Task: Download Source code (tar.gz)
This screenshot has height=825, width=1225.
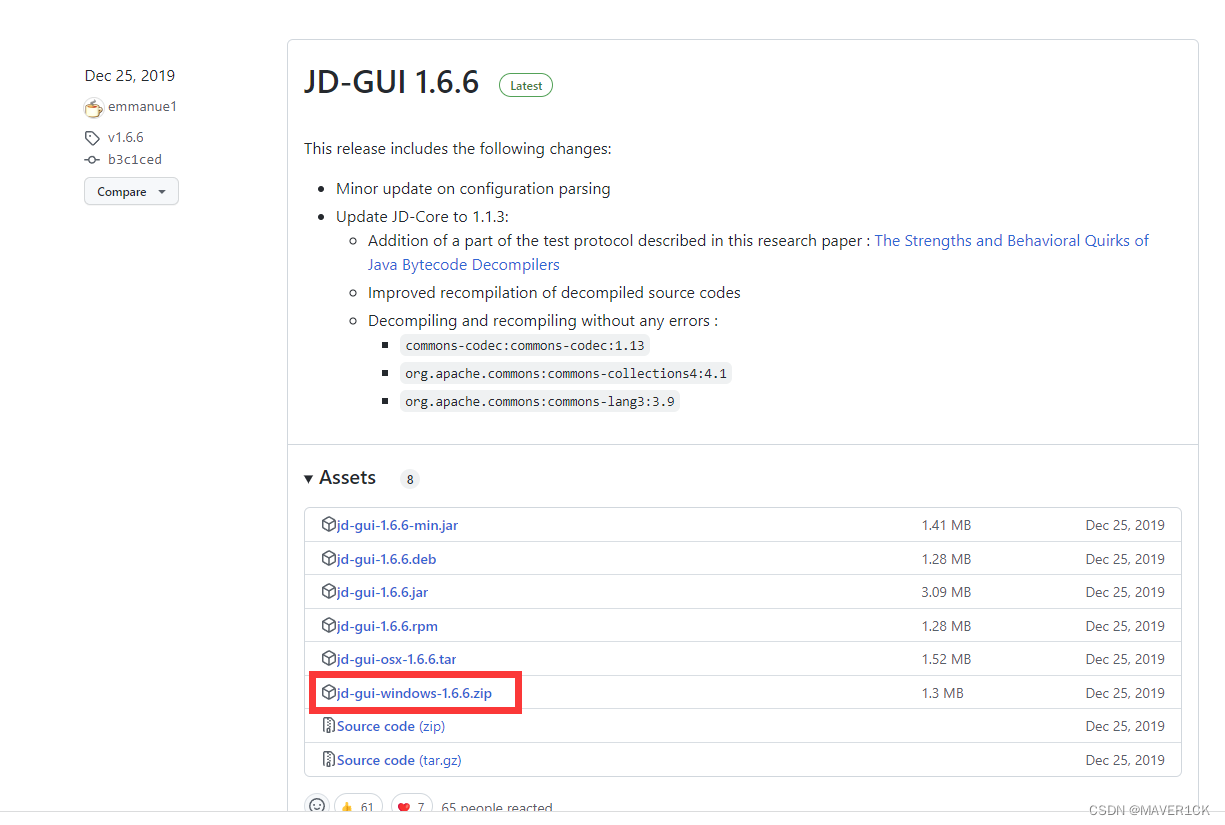Action: pos(399,760)
